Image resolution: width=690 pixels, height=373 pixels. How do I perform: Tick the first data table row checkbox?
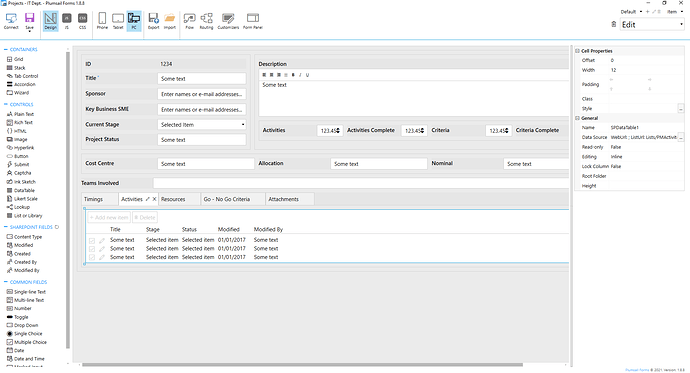coord(92,241)
